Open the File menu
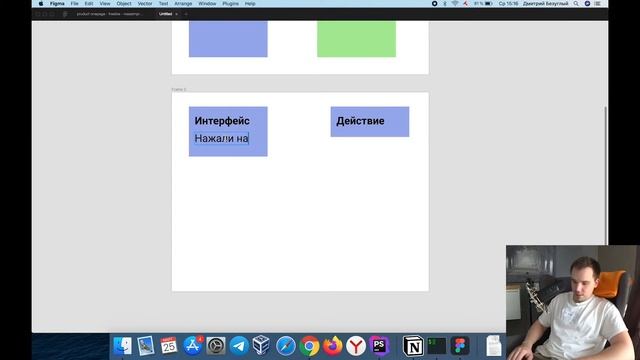This screenshot has height=360, width=640. tap(74, 4)
